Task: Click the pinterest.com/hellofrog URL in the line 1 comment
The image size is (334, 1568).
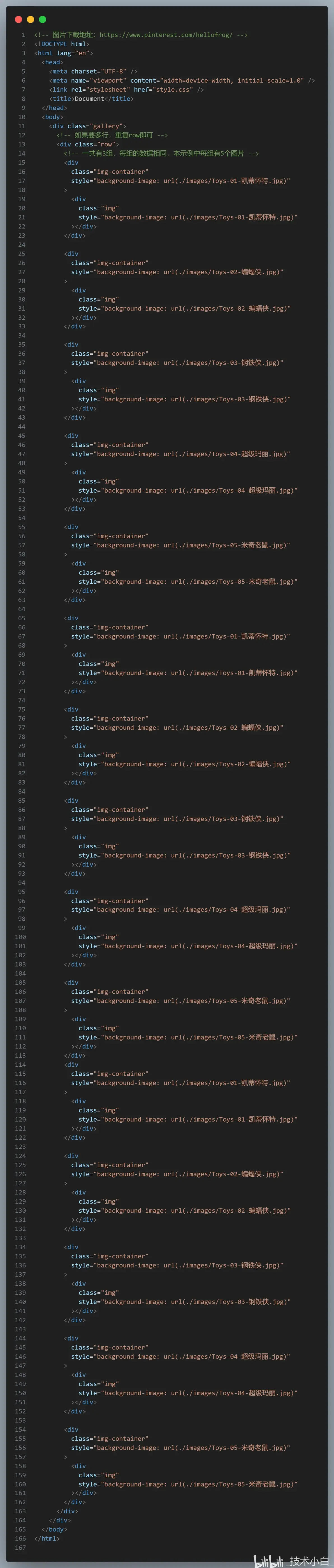Action: point(166,35)
